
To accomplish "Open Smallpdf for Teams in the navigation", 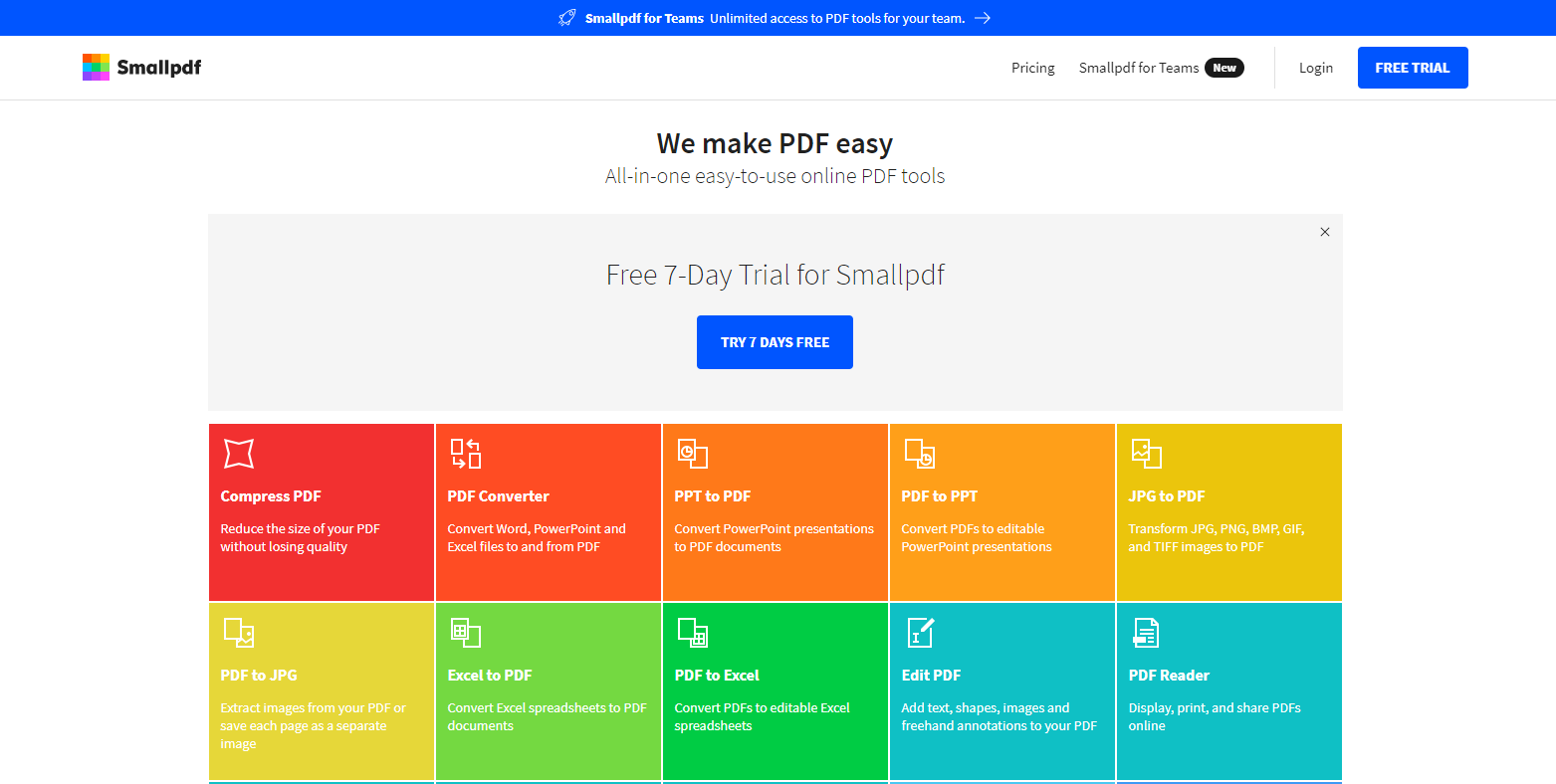I will point(1139,68).
